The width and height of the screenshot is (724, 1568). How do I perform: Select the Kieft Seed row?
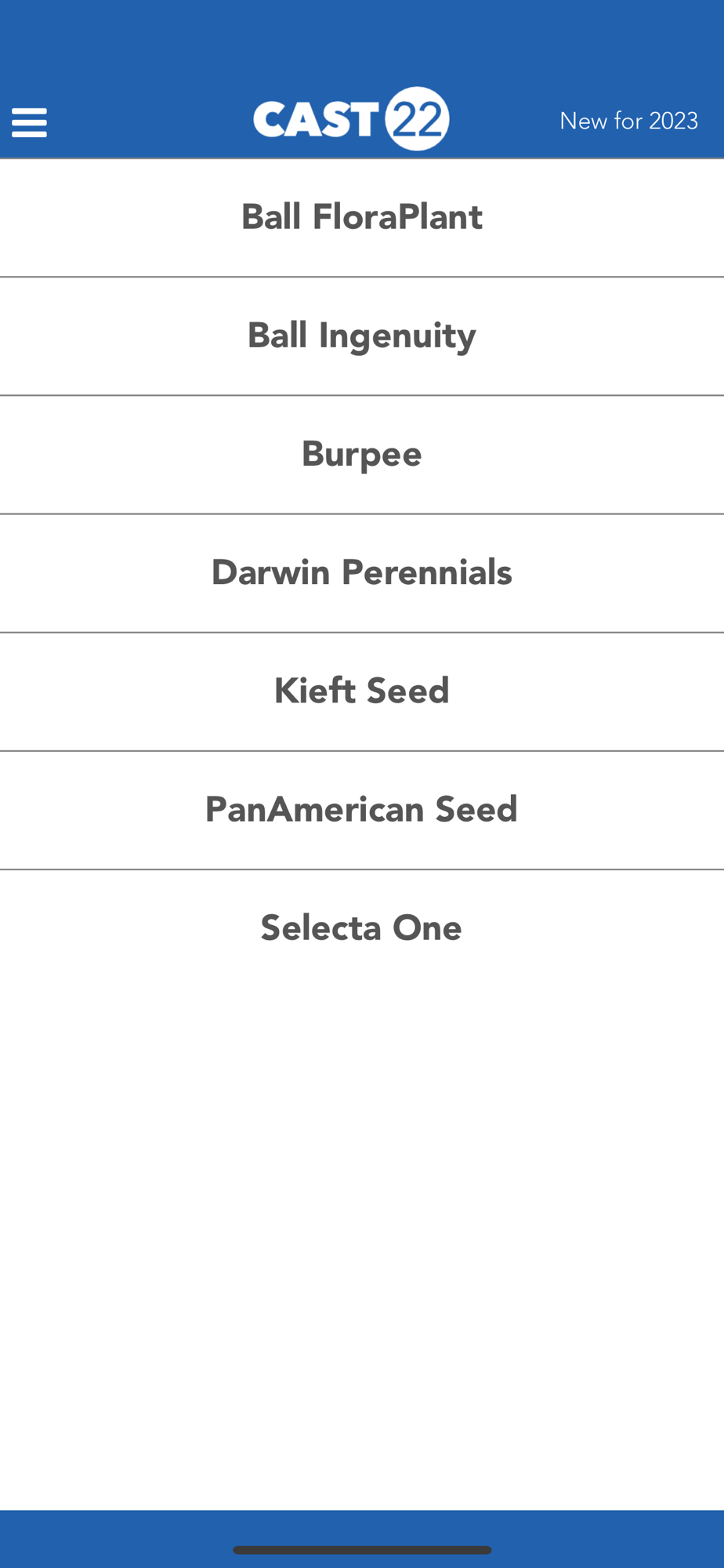pos(362,691)
